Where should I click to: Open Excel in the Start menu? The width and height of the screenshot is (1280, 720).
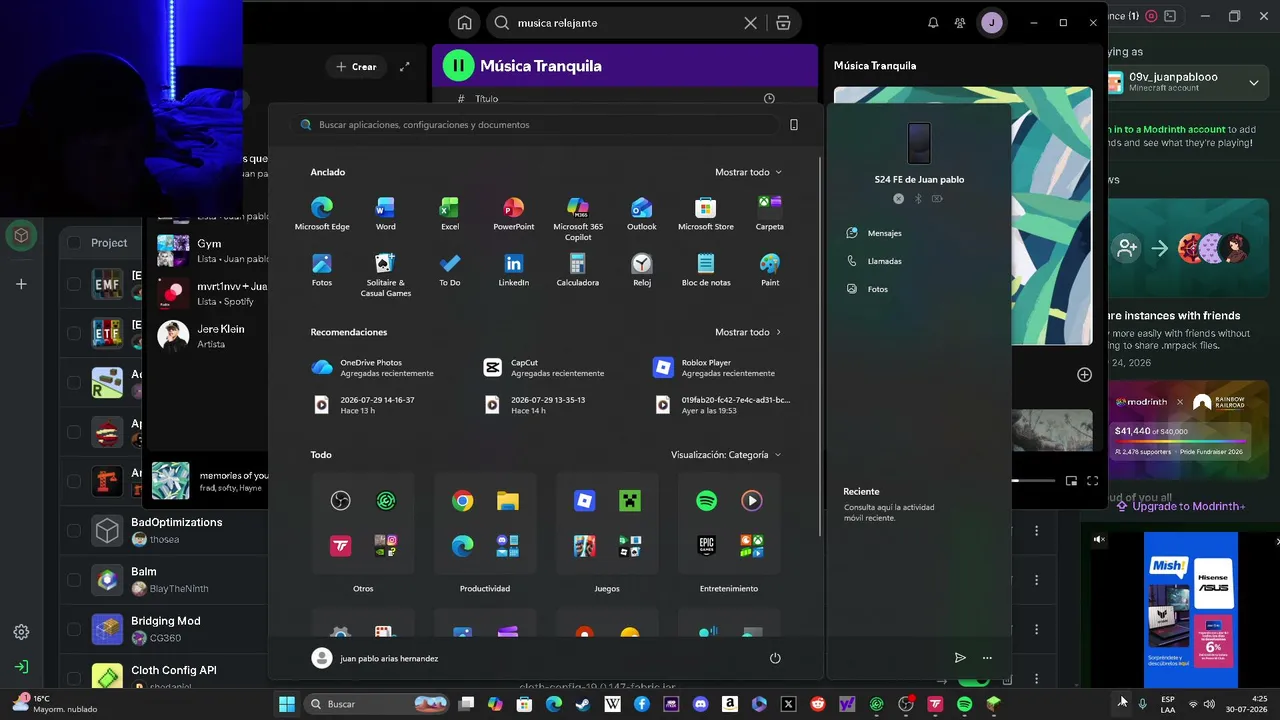(450, 214)
